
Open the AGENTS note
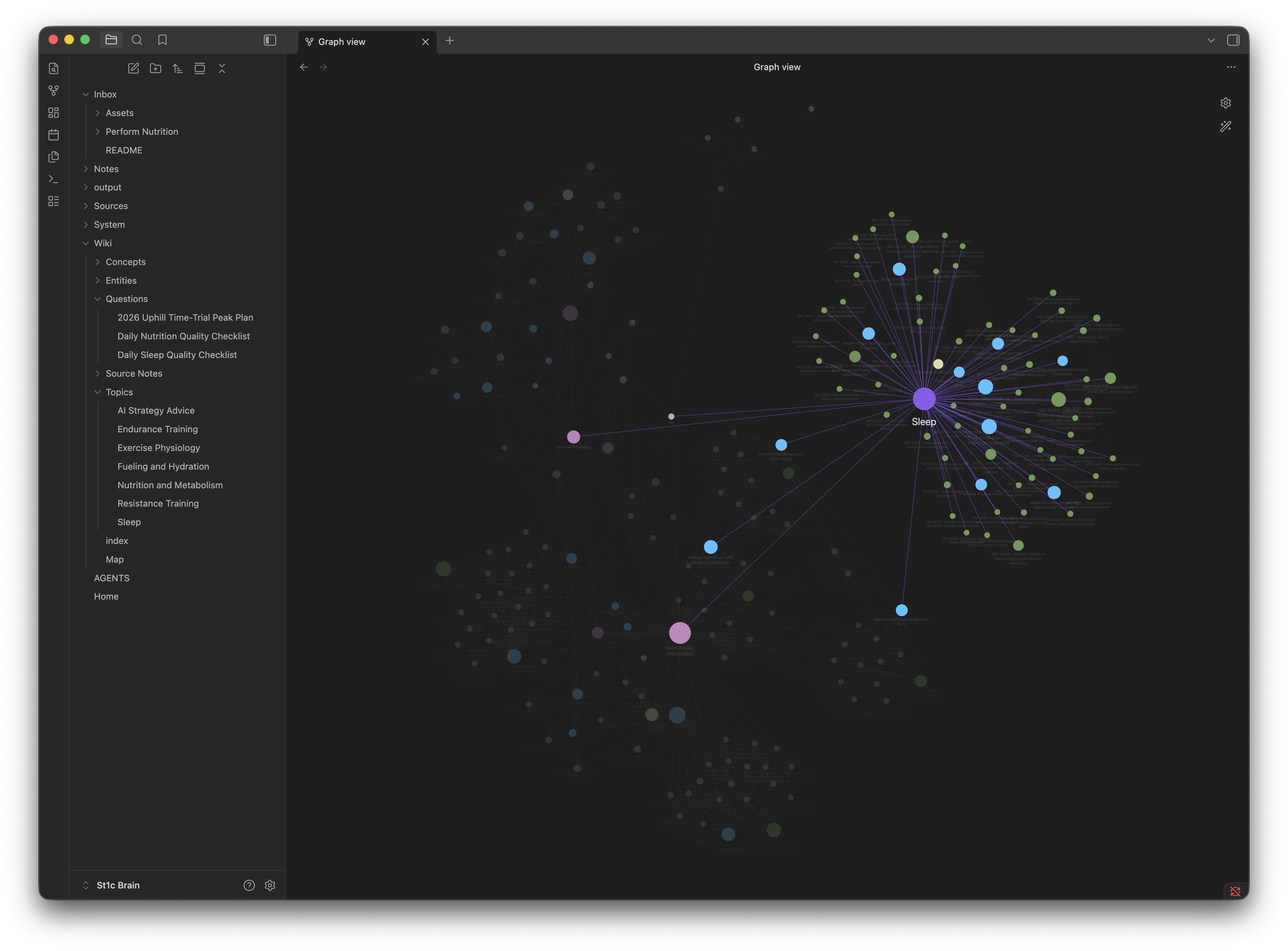pyautogui.click(x=112, y=578)
